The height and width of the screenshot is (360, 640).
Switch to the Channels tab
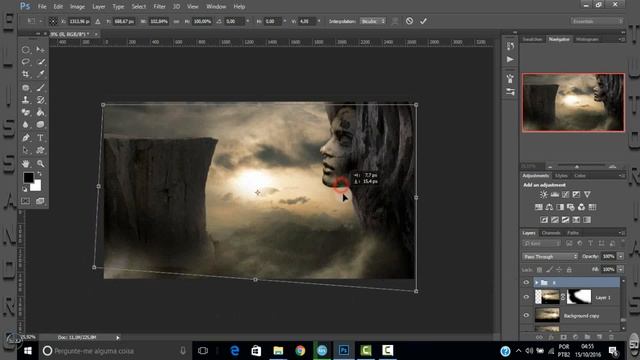click(x=551, y=233)
